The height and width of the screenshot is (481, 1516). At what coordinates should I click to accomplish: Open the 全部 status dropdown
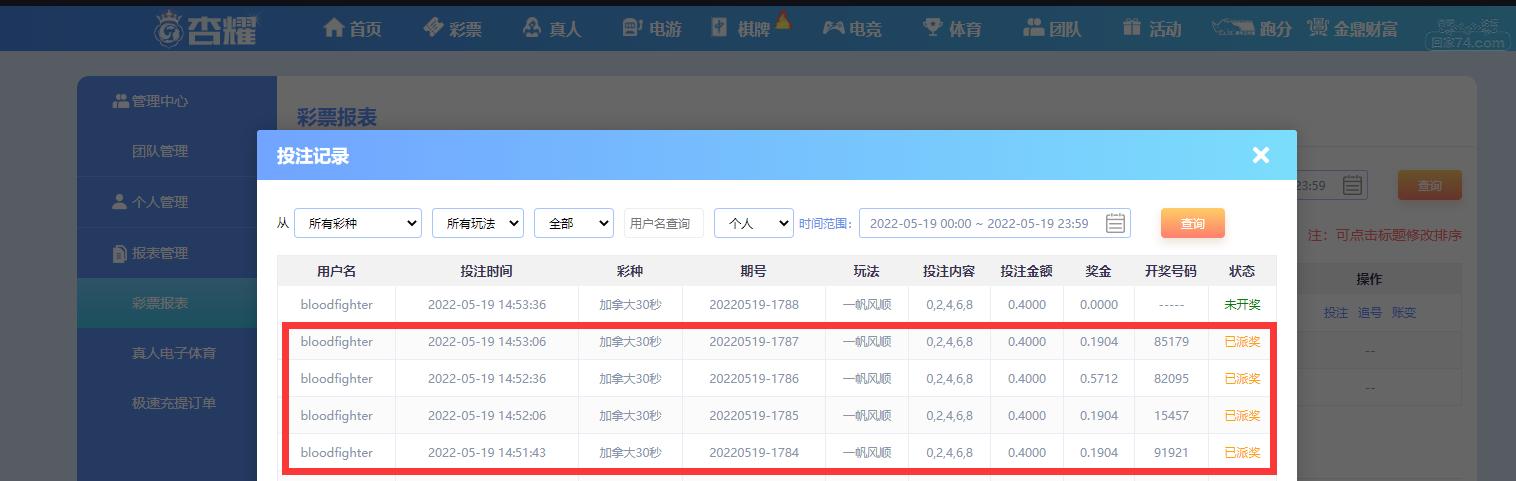(x=574, y=223)
